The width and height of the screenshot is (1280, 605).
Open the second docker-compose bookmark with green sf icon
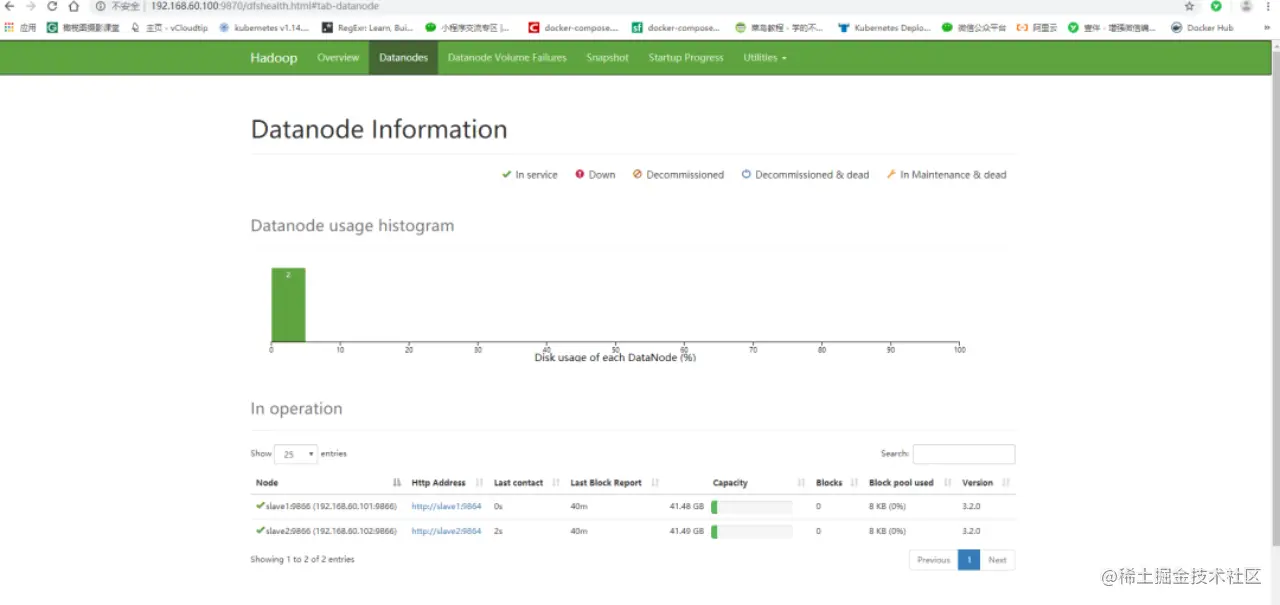point(675,28)
